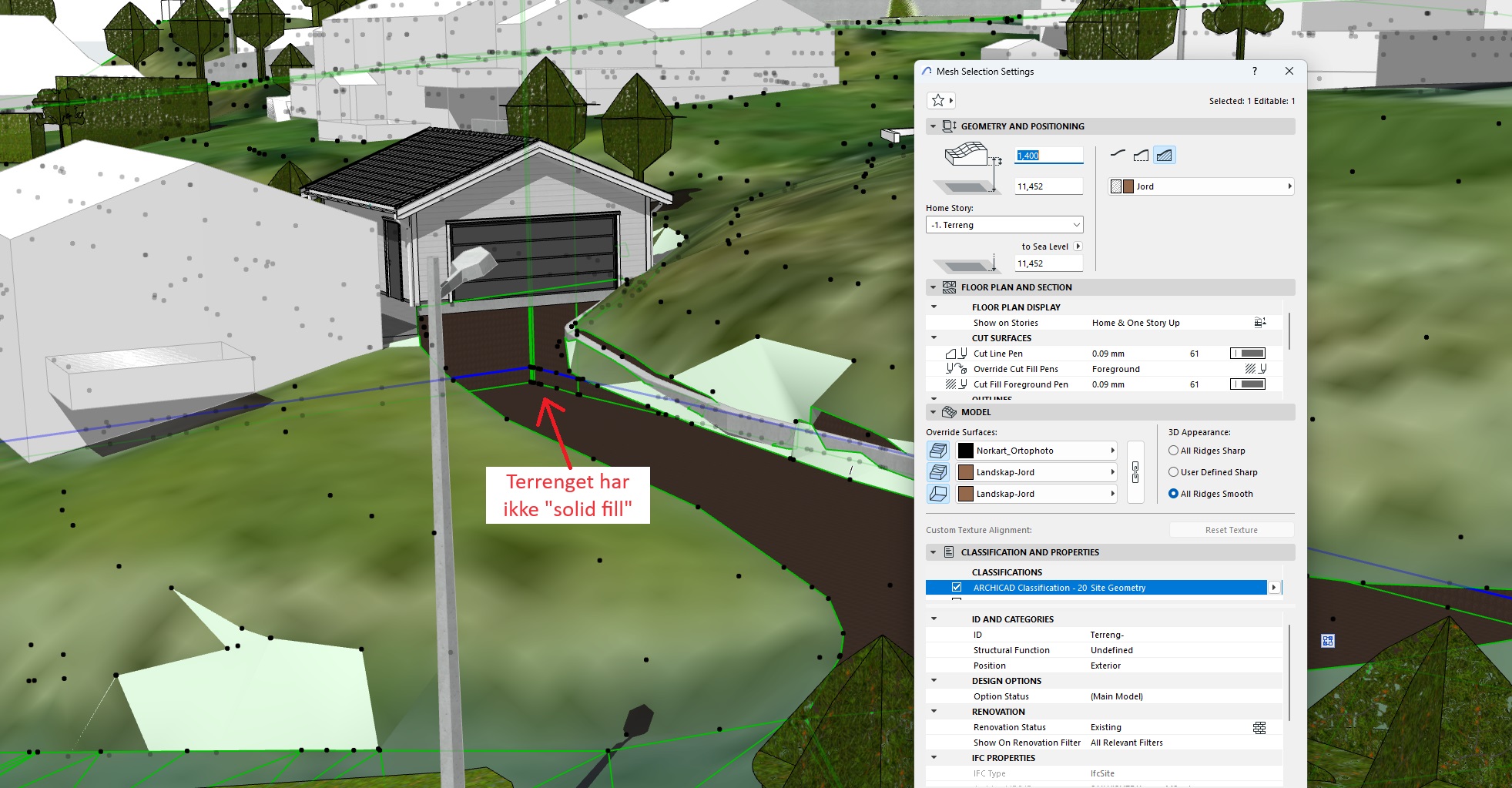This screenshot has width=1512, height=788.
Task: Select the surface-only mesh structure icon
Action: coord(1118,155)
